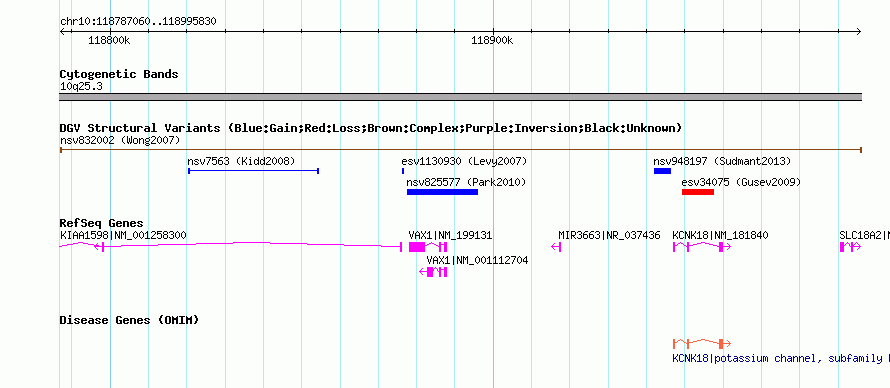Select the SLC18A2 gene glyph
This screenshot has height=388, width=890.
pos(850,247)
